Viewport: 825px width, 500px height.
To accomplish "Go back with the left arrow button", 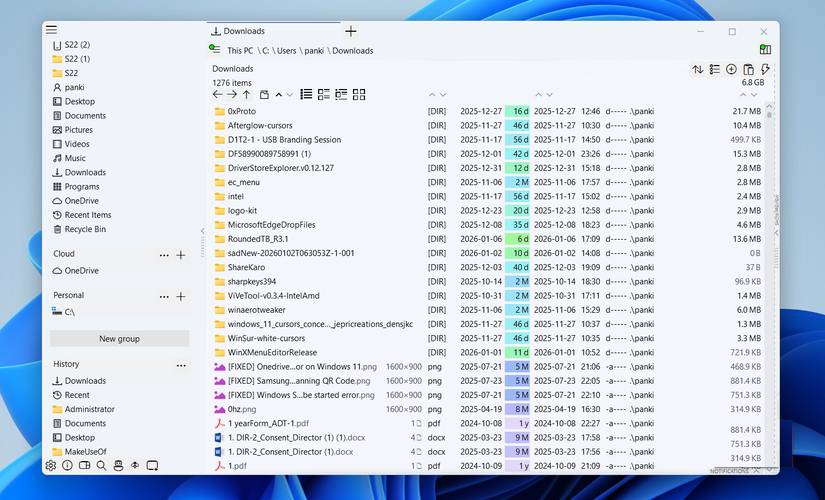I will coord(218,94).
